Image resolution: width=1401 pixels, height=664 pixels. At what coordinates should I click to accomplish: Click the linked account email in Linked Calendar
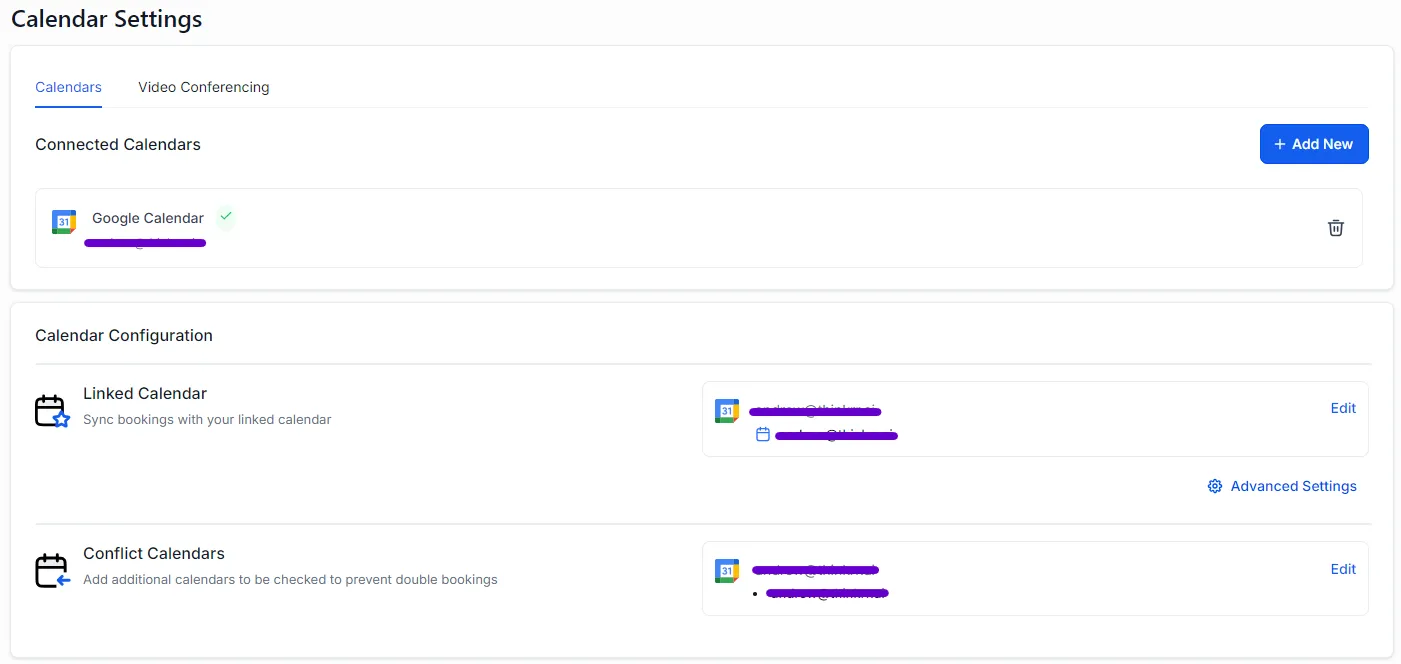(x=815, y=411)
